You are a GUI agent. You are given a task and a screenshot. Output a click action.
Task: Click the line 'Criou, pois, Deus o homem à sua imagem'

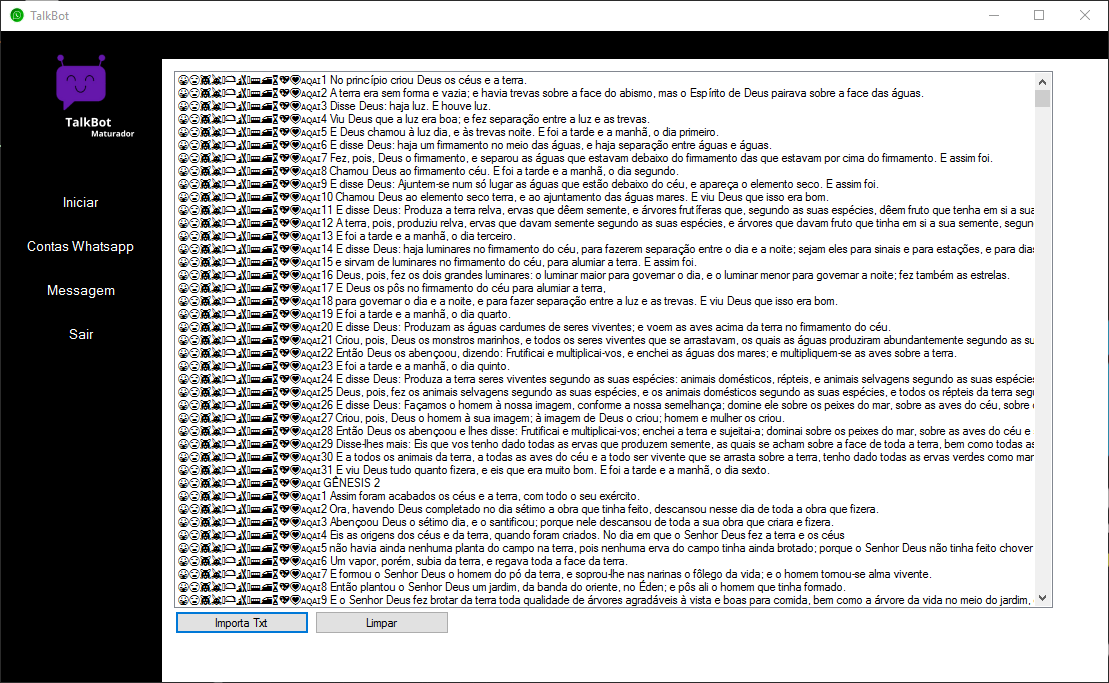coord(482,418)
